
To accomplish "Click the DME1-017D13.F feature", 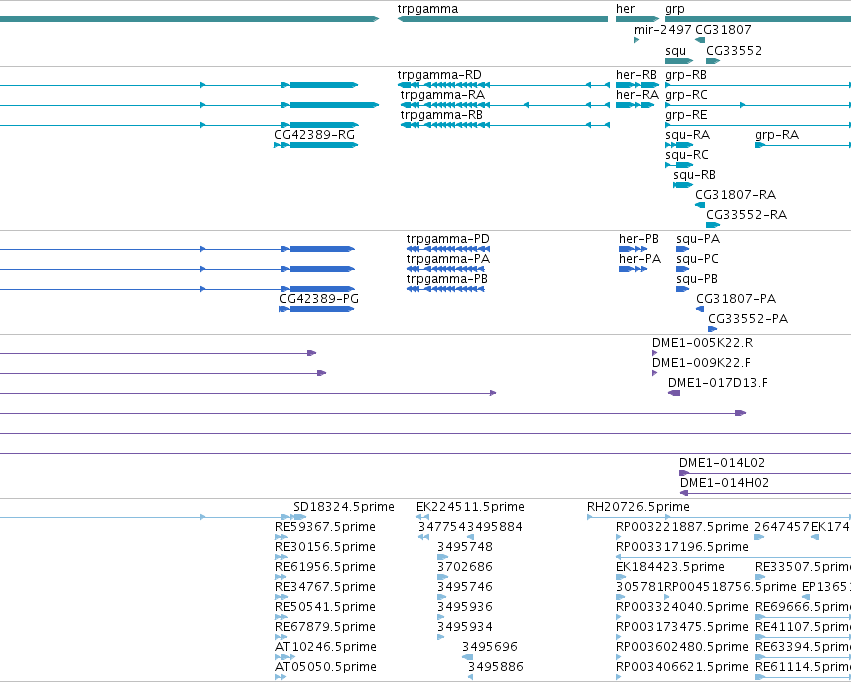I will (x=674, y=393).
